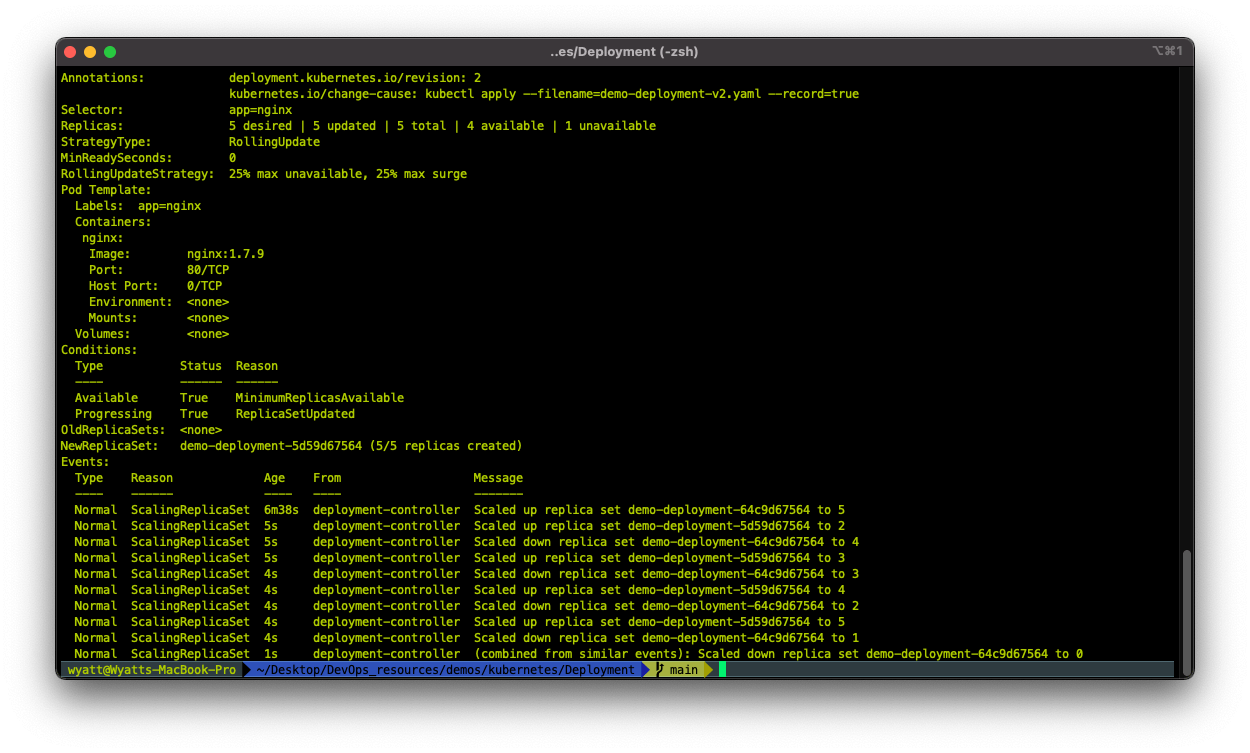Click the ~/Desktop/DevOps_resources path prompt segment
Viewport: 1250px width, 753px height.
[x=446, y=670]
